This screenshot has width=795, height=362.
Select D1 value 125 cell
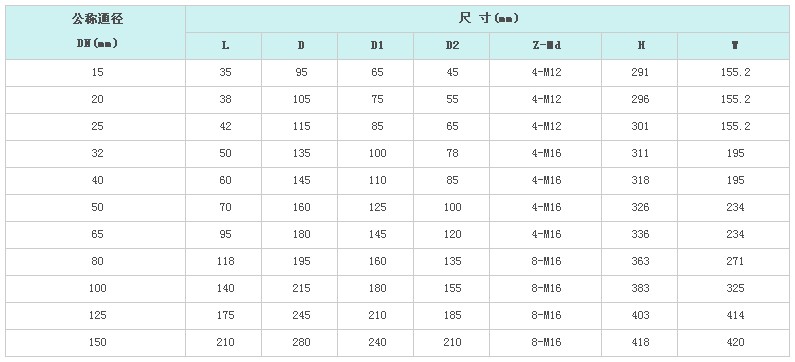pyautogui.click(x=376, y=208)
